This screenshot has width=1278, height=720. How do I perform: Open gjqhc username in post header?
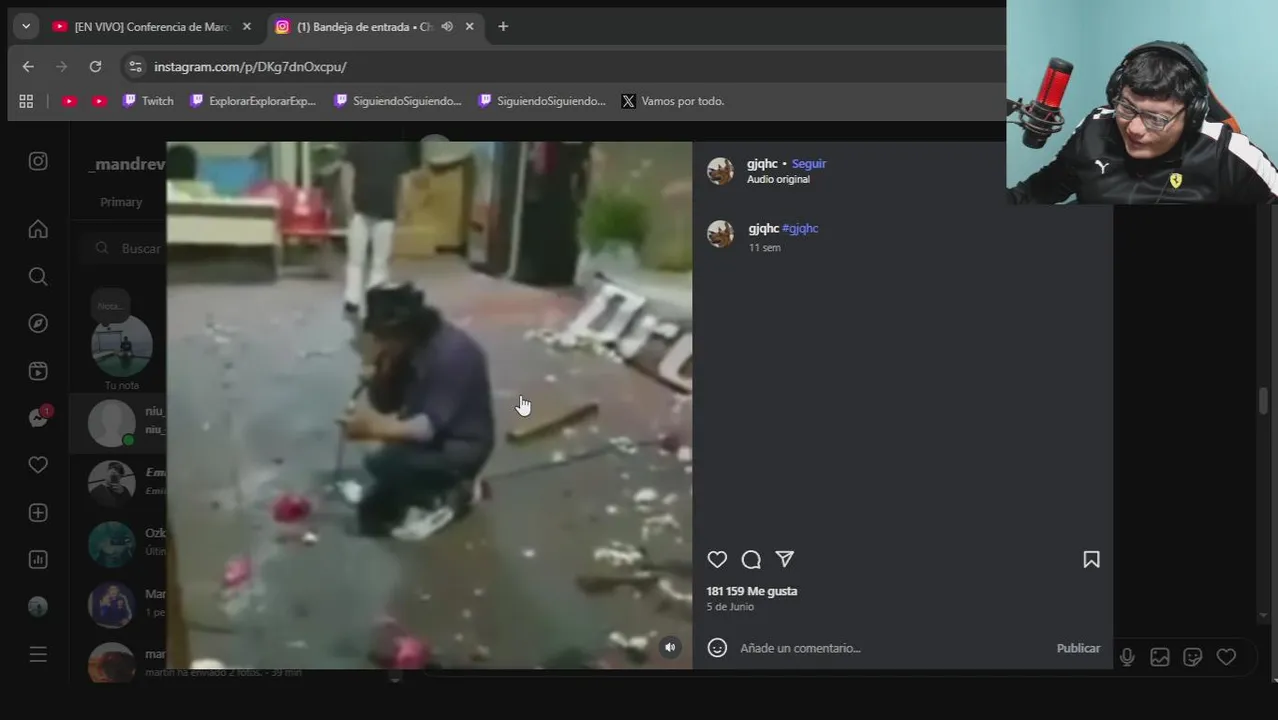[762, 164]
